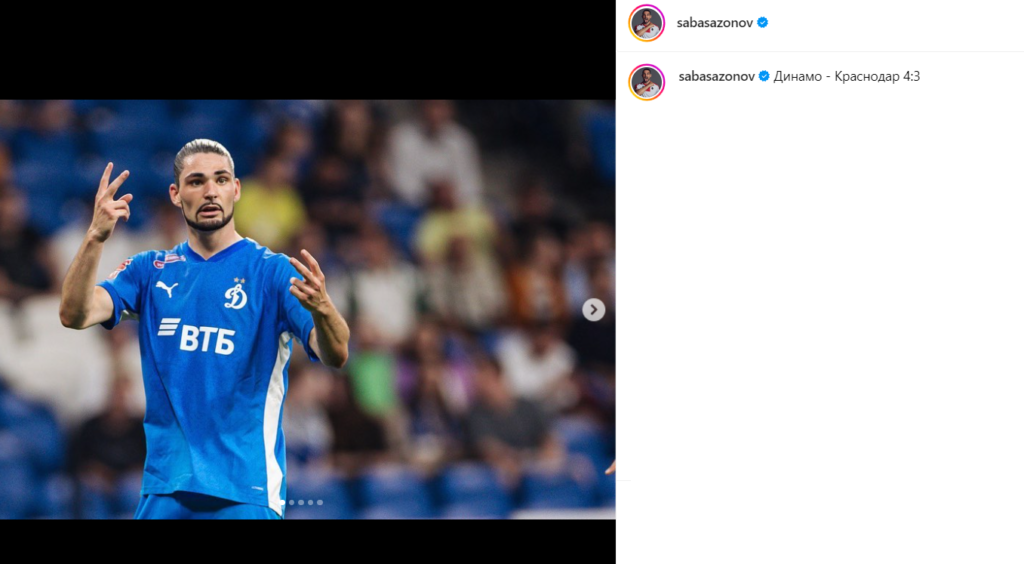The width and height of the screenshot is (1024, 564).
Task: Select the third carousel indicator dot
Action: 301,503
